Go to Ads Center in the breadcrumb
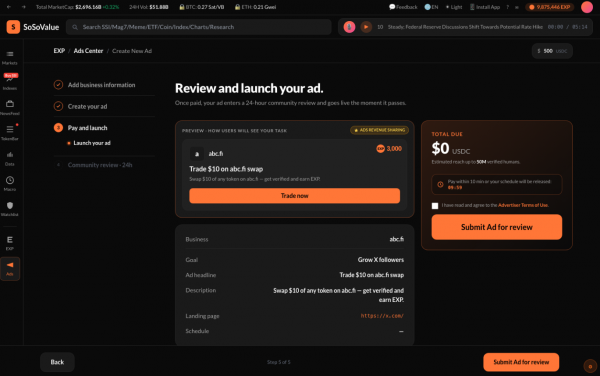 pos(88,51)
